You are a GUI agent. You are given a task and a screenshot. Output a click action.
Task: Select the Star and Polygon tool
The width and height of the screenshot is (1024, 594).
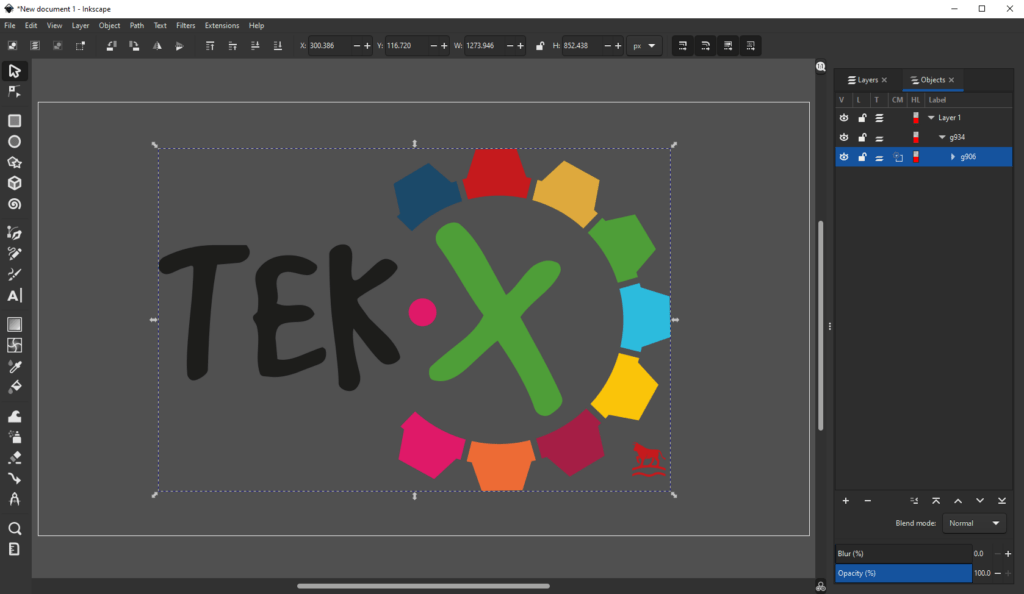click(14, 163)
